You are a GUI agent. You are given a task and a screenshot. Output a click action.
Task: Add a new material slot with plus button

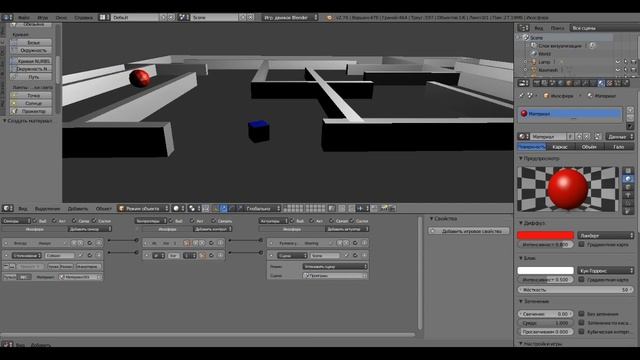630,110
